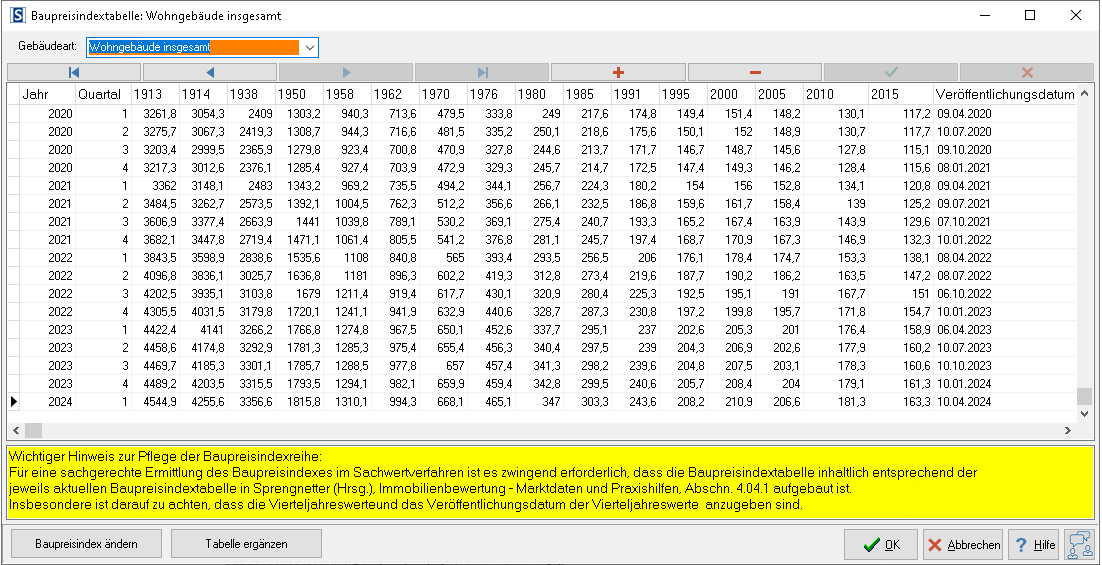Click the Gebäudeart combo box field
Image resolution: width=1102 pixels, height=565 pixels.
click(202, 48)
